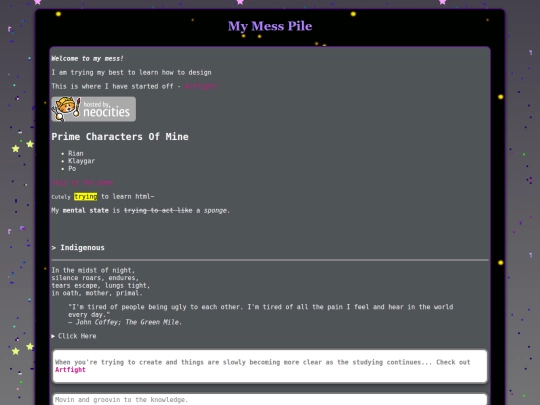Image resolution: width=540 pixels, height=405 pixels.
Task: Open the Artfight link in intro paragraph
Action: coord(201,86)
